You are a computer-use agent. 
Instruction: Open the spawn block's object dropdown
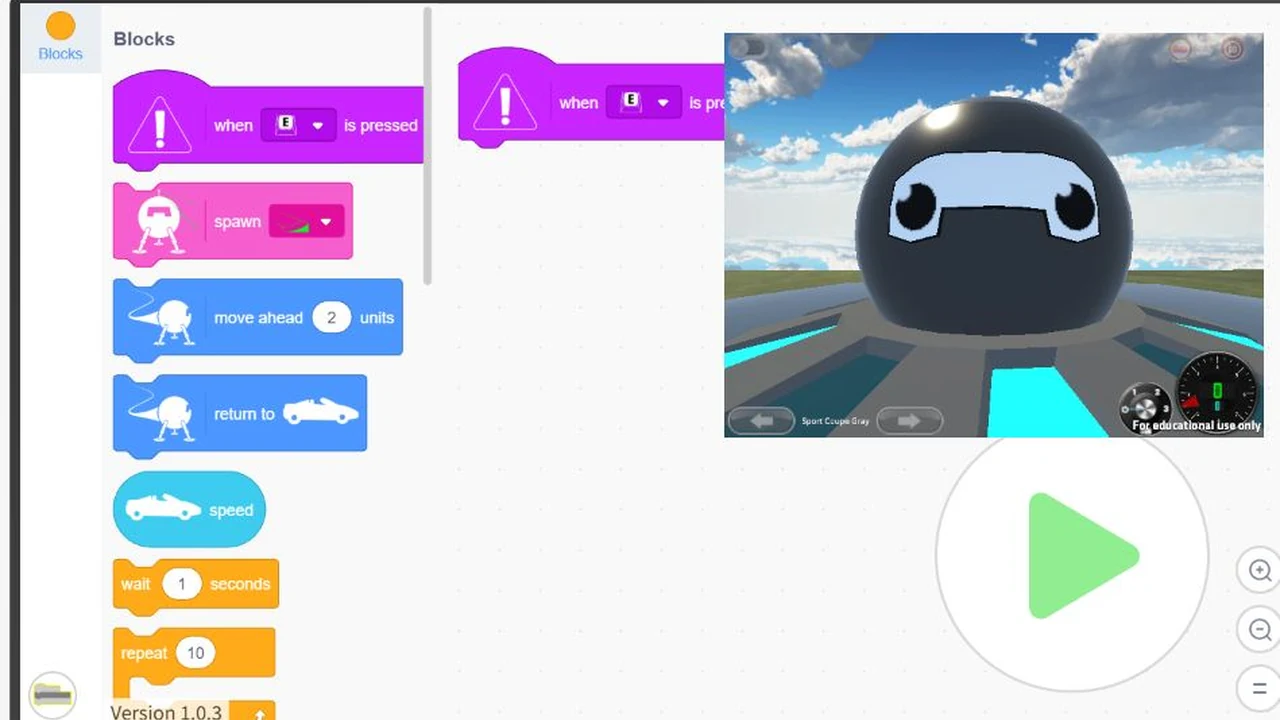(x=307, y=222)
